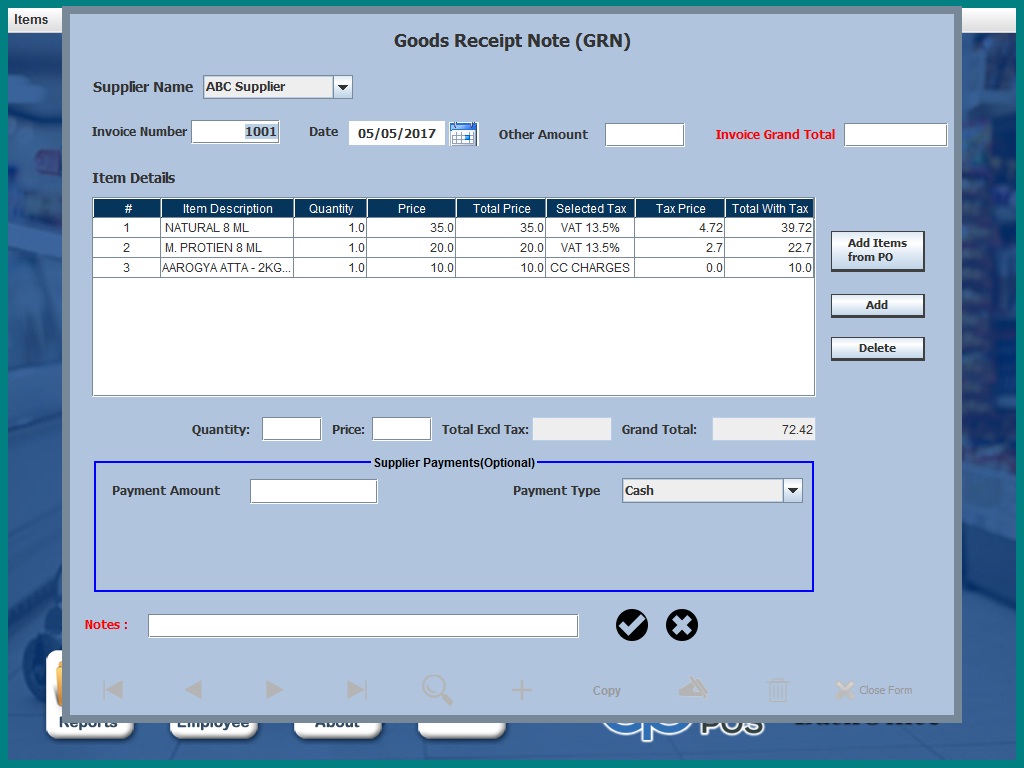Jump to the last record arrow

point(356,690)
